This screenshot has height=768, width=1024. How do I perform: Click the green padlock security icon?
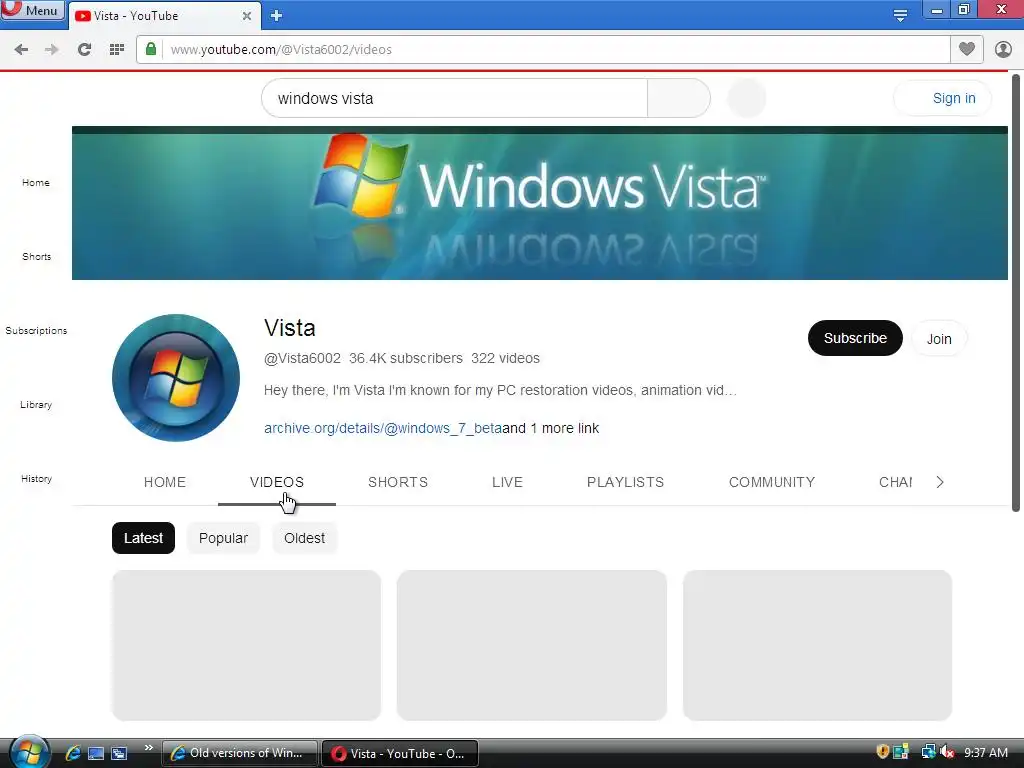151,49
